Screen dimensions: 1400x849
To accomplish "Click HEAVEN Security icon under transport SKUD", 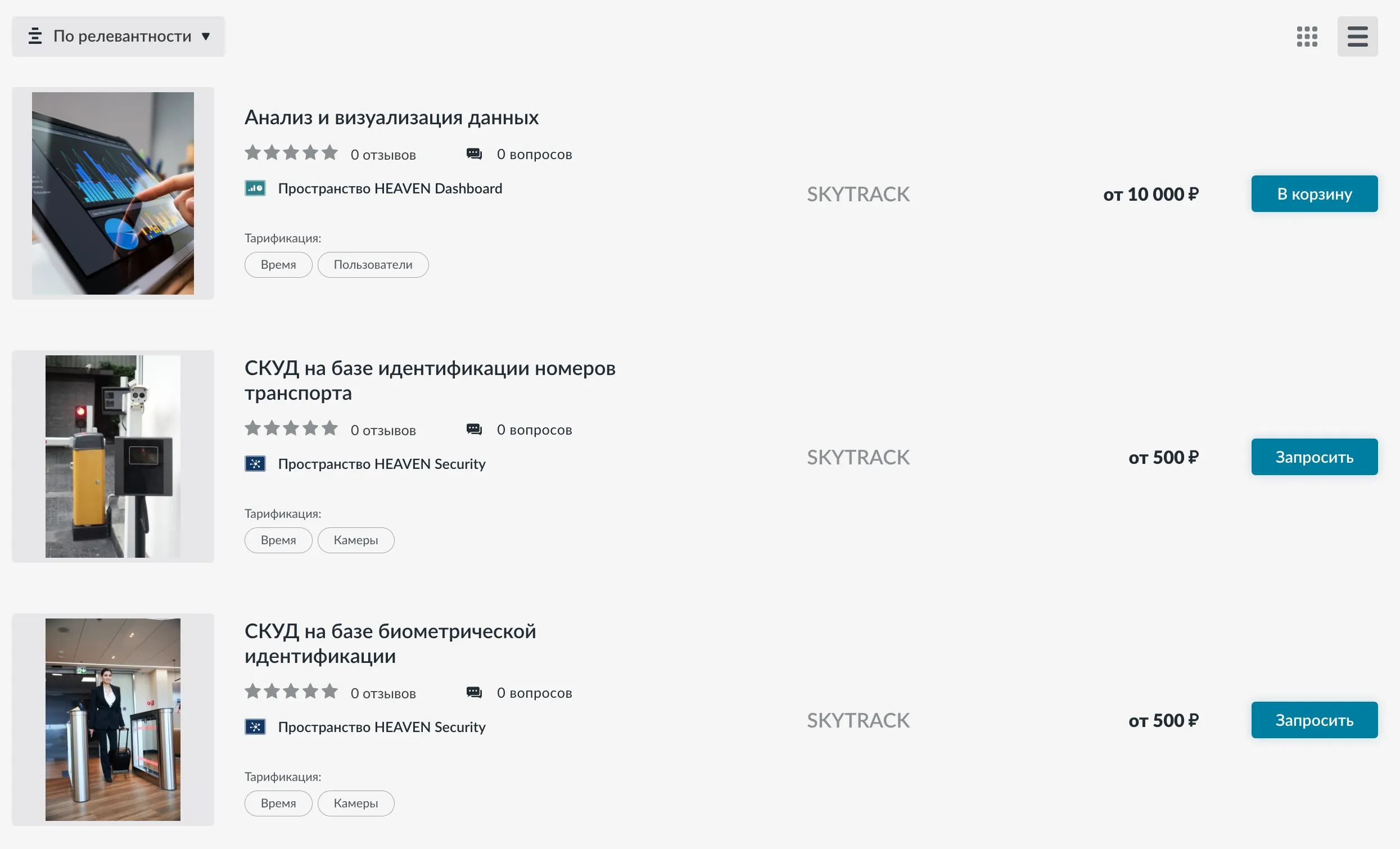I will (255, 464).
